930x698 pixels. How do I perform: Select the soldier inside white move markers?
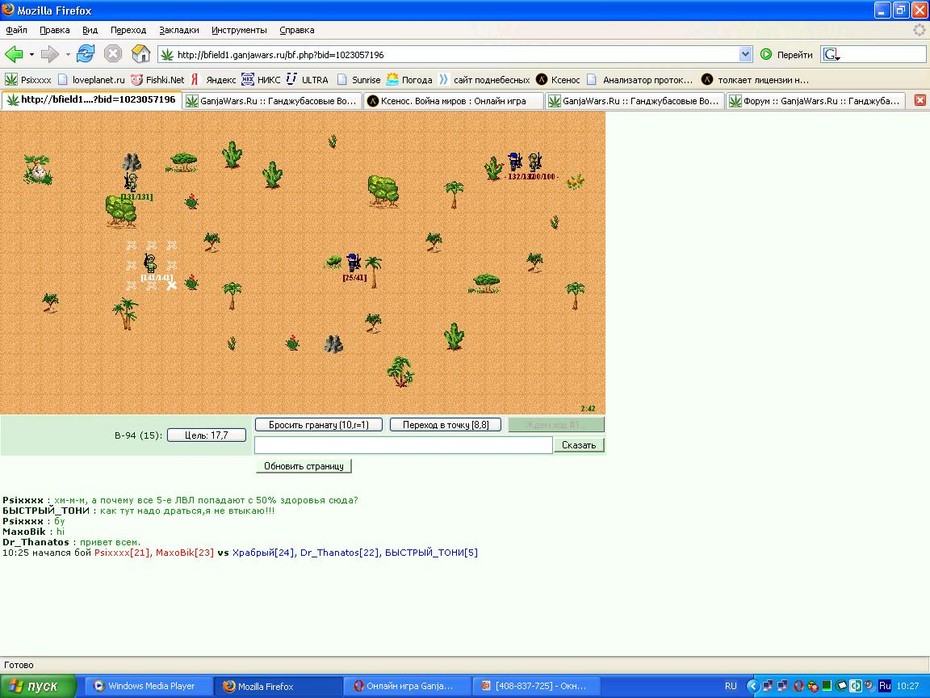pyautogui.click(x=151, y=263)
